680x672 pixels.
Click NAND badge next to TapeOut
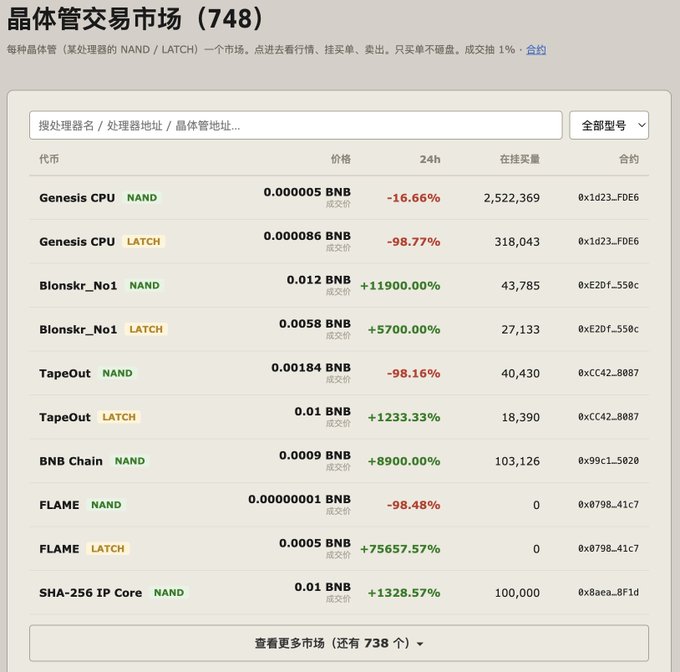click(x=118, y=373)
